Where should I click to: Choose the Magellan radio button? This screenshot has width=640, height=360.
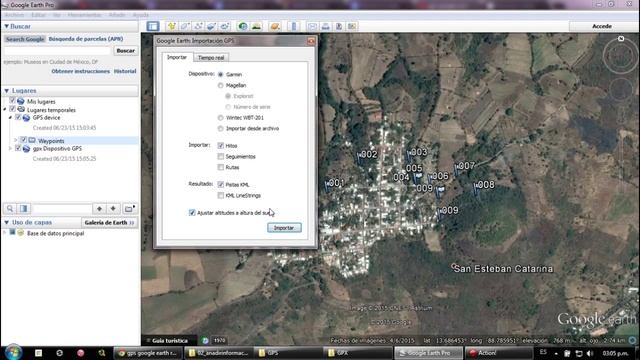(x=220, y=85)
